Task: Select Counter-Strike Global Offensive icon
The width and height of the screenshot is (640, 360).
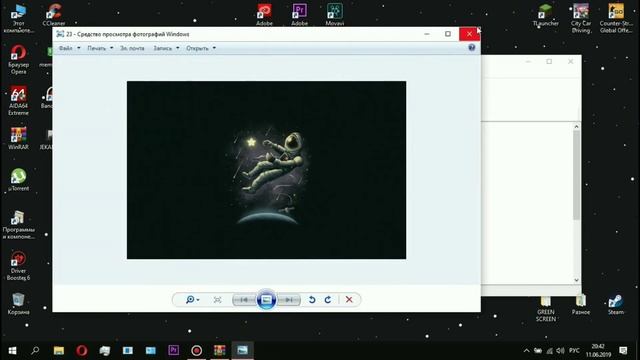Action: pos(616,18)
